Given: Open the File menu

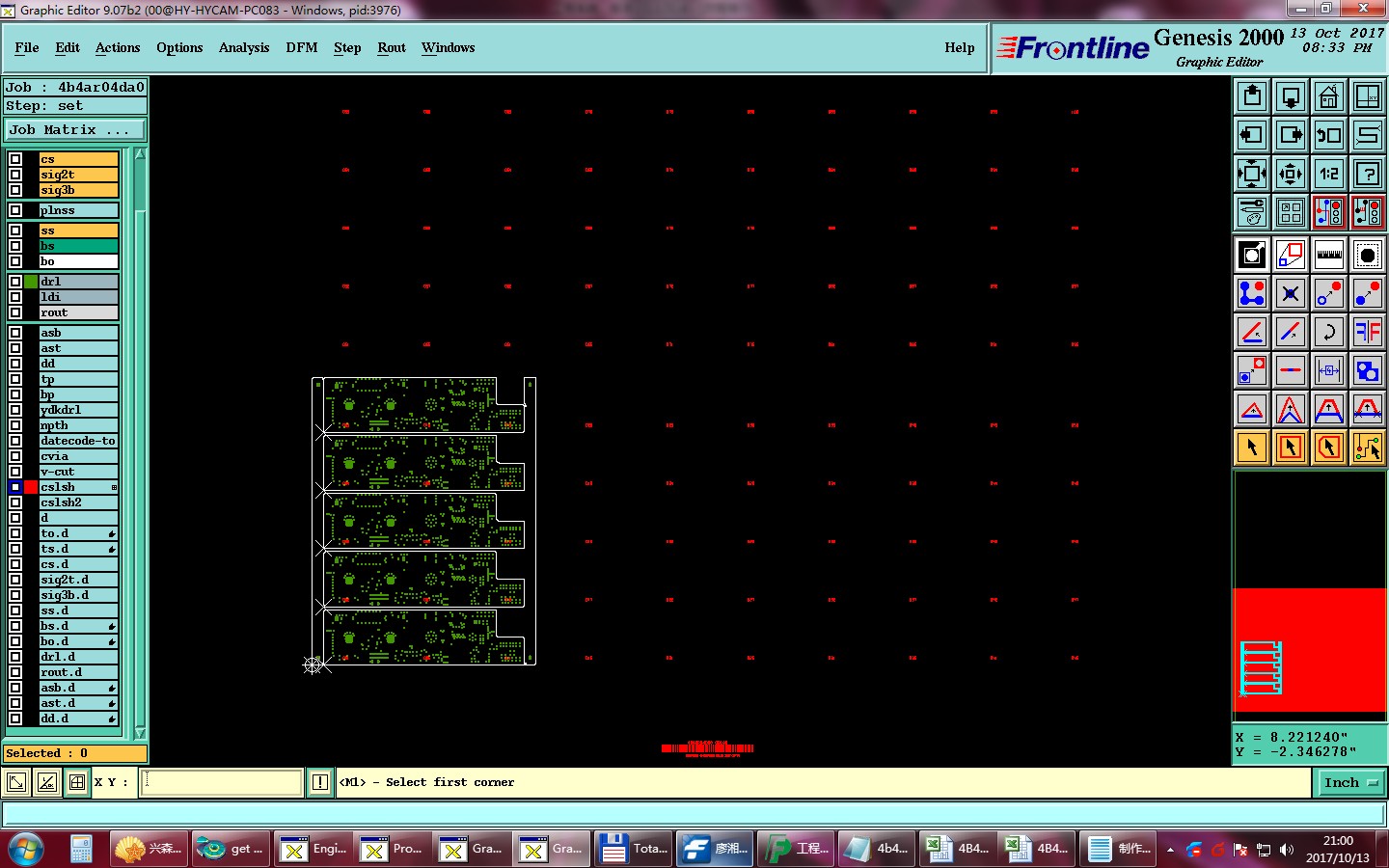Looking at the screenshot, I should click(x=27, y=47).
